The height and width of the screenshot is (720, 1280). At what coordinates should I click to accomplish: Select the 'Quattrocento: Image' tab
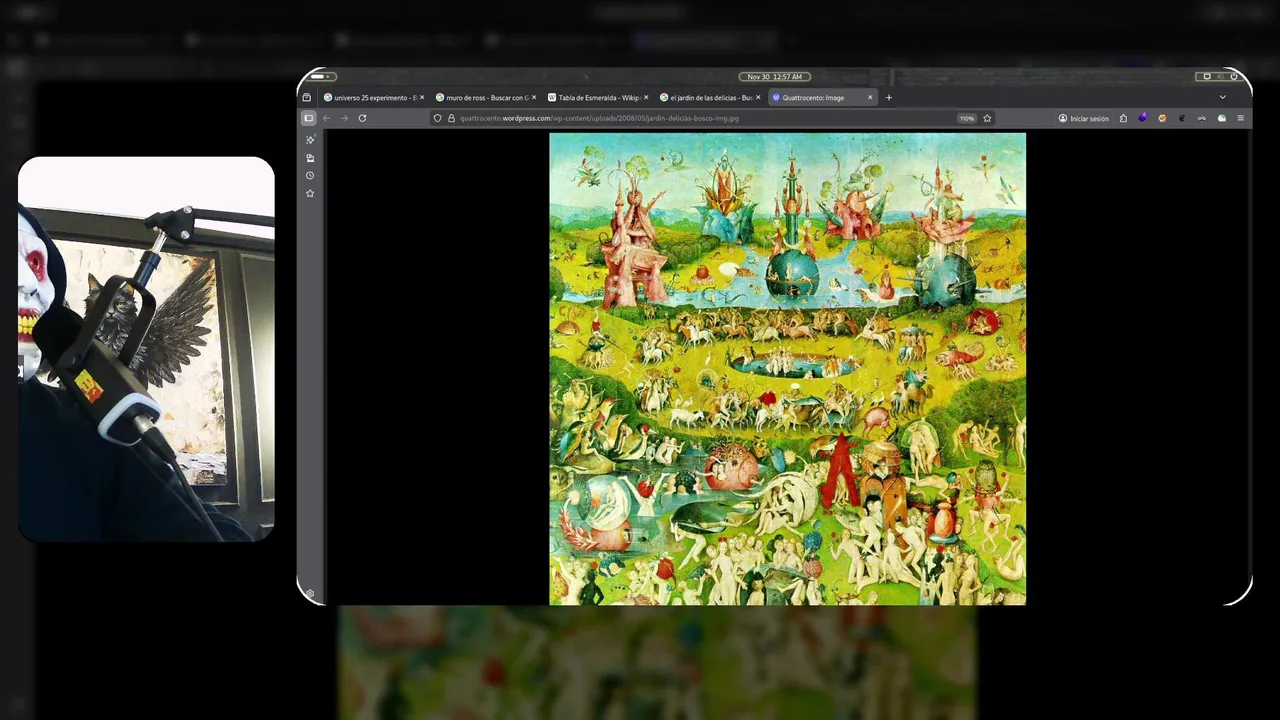coord(822,97)
